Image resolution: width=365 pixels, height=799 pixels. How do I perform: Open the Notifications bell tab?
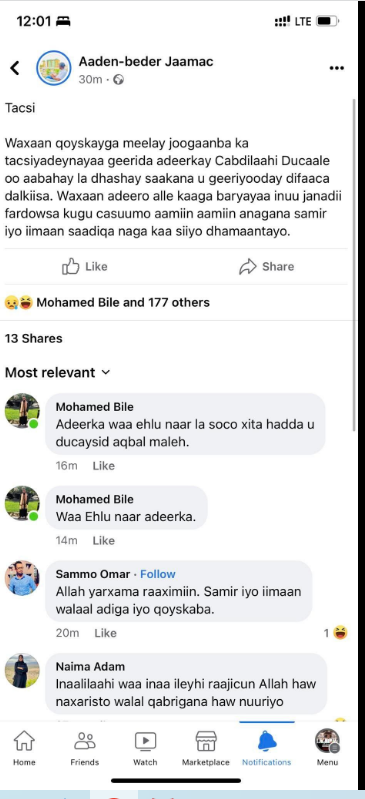click(x=267, y=748)
